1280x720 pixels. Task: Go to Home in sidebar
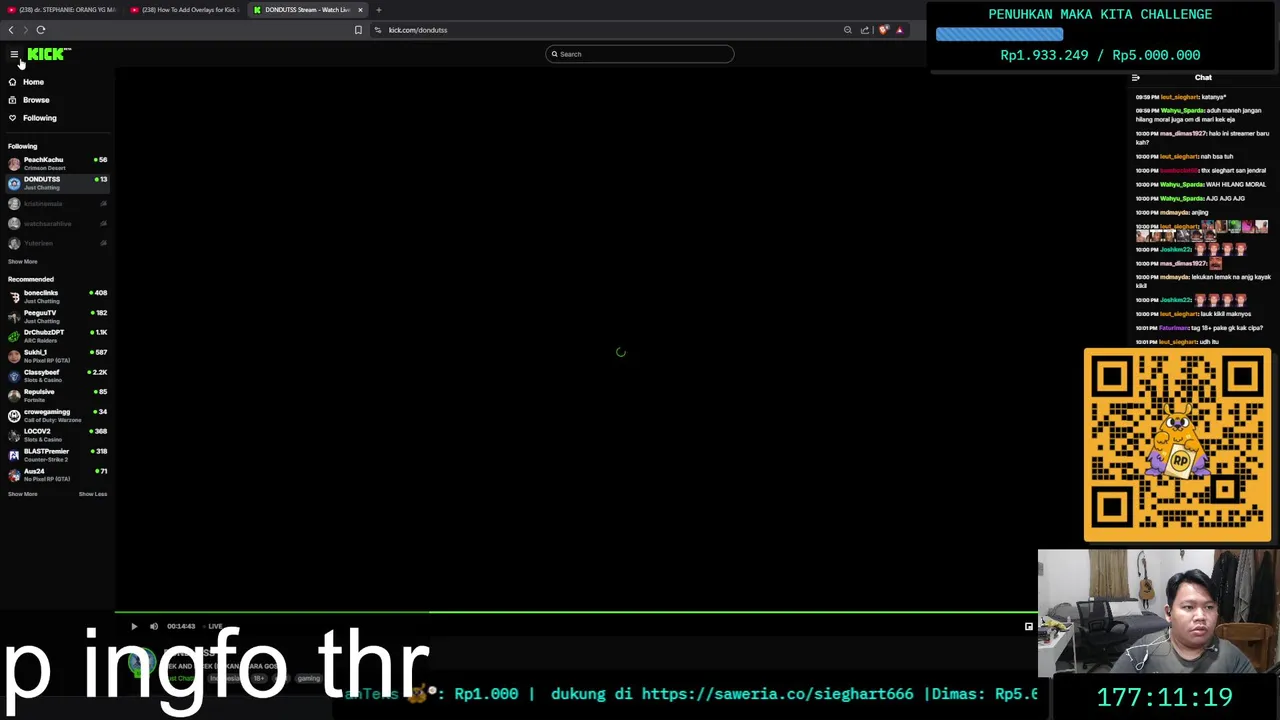(26, 82)
